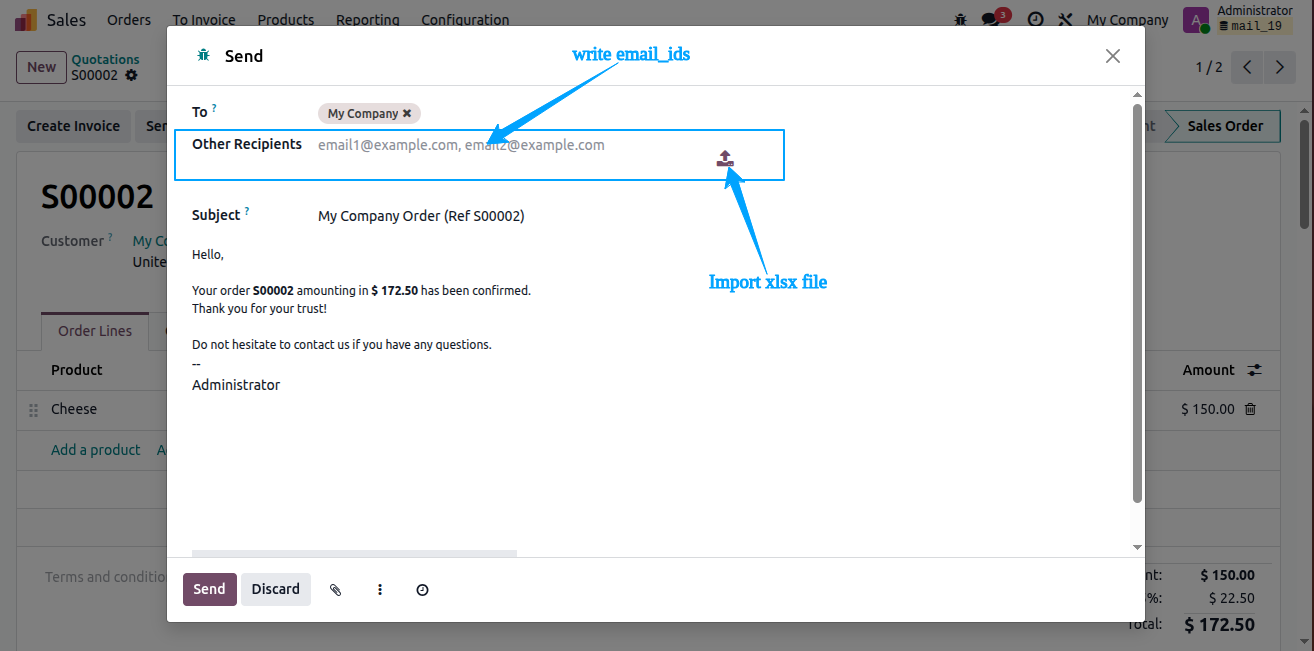
Task: Click the Sales Order status stage
Action: [1225, 126]
